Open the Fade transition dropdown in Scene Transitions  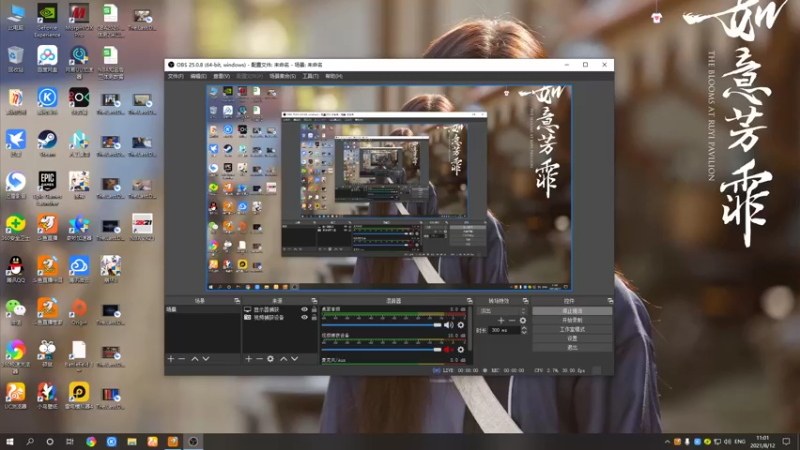503,310
